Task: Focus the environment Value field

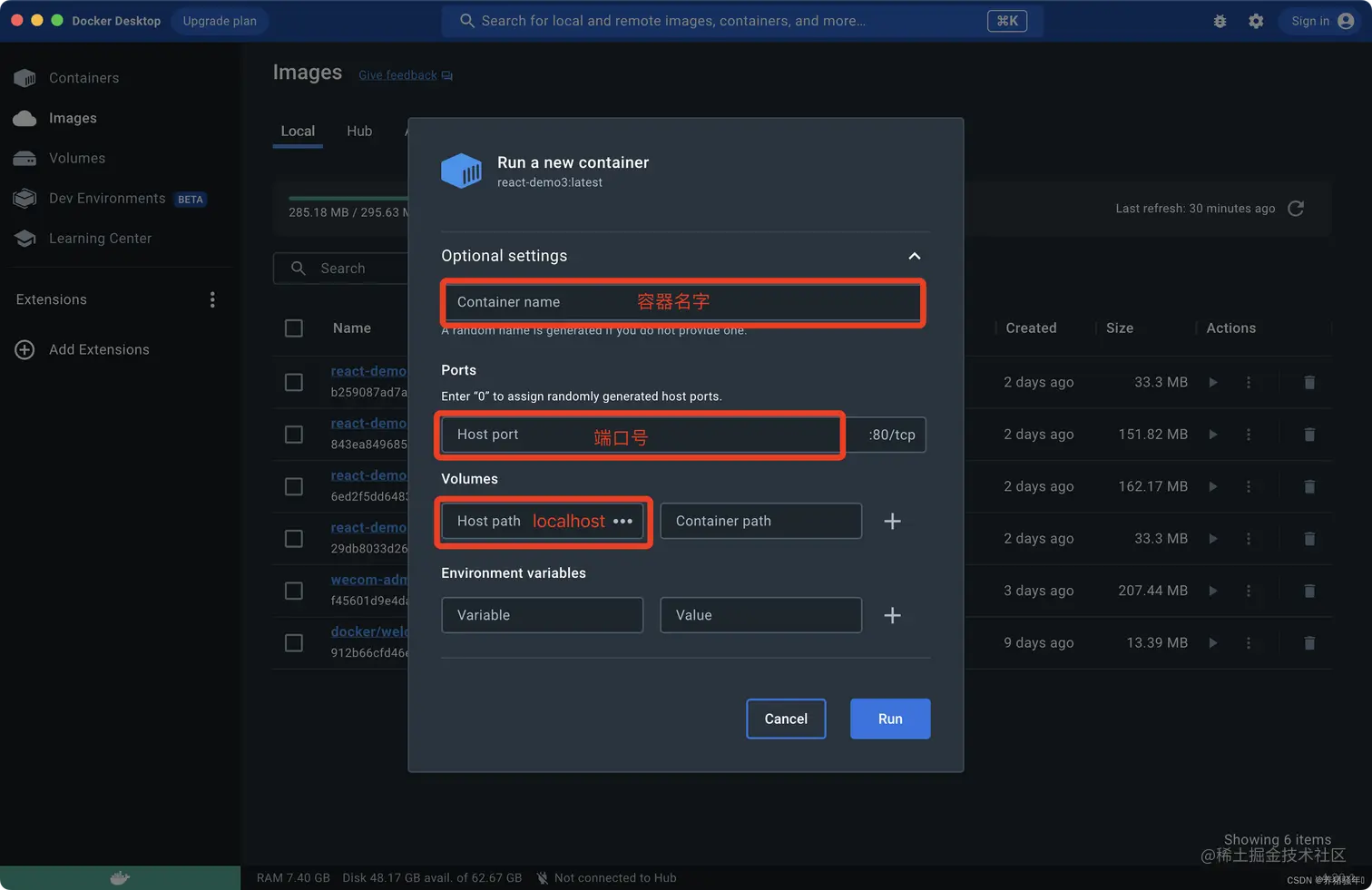Action: pos(760,615)
